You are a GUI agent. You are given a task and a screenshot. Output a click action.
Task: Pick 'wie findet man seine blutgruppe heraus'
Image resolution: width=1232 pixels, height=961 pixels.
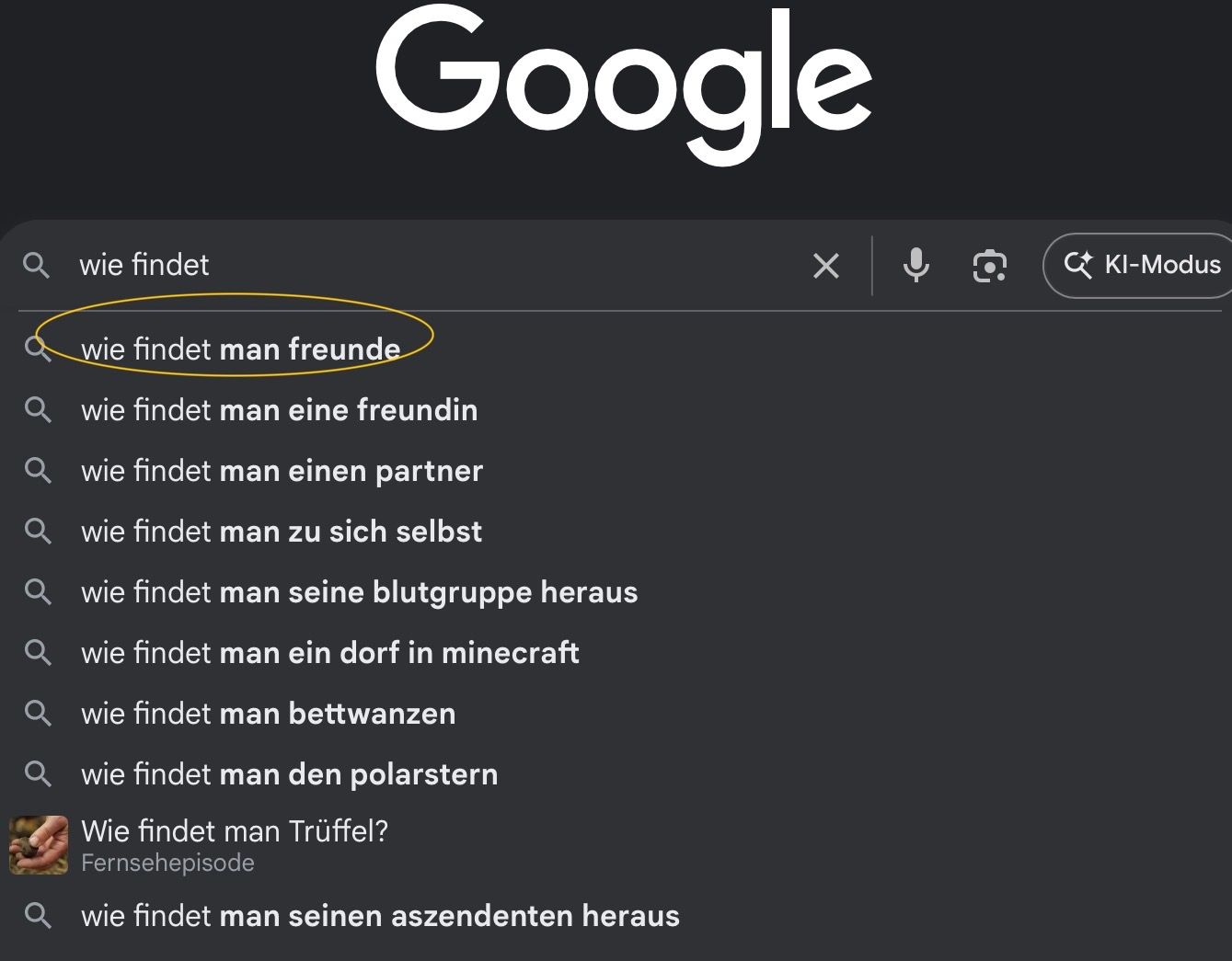pyautogui.click(x=359, y=592)
